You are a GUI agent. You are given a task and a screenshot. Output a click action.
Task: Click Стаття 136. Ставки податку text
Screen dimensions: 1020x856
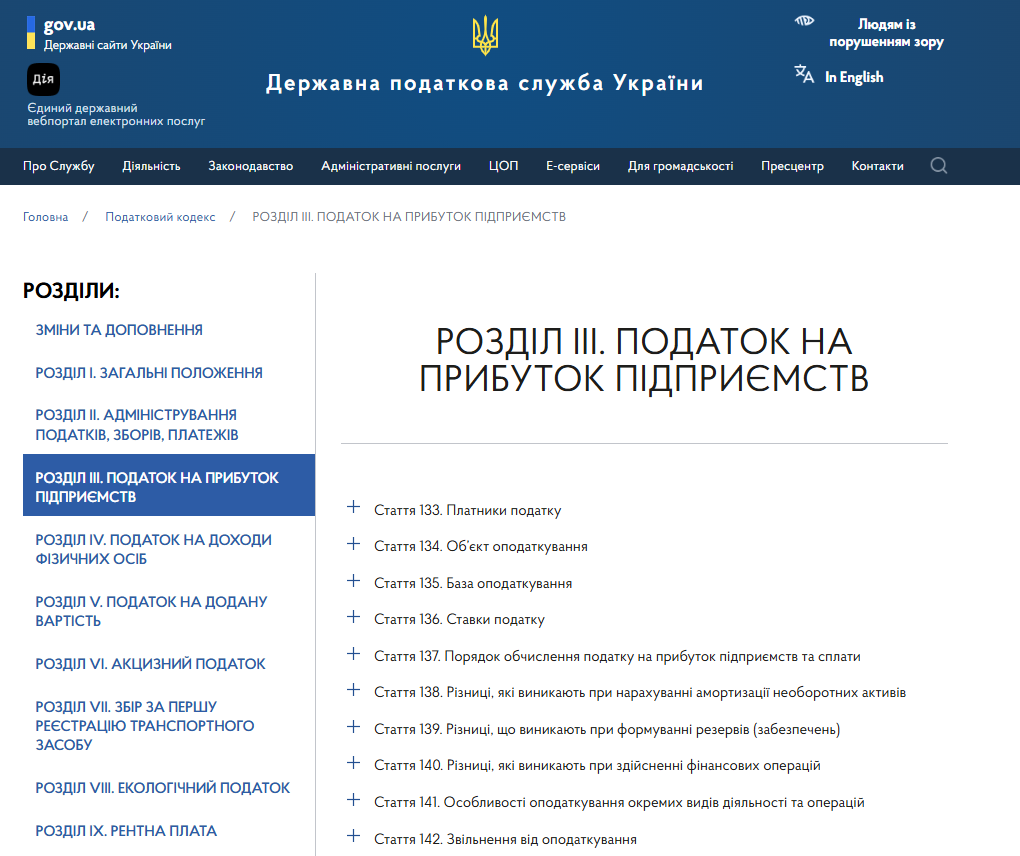(x=459, y=619)
